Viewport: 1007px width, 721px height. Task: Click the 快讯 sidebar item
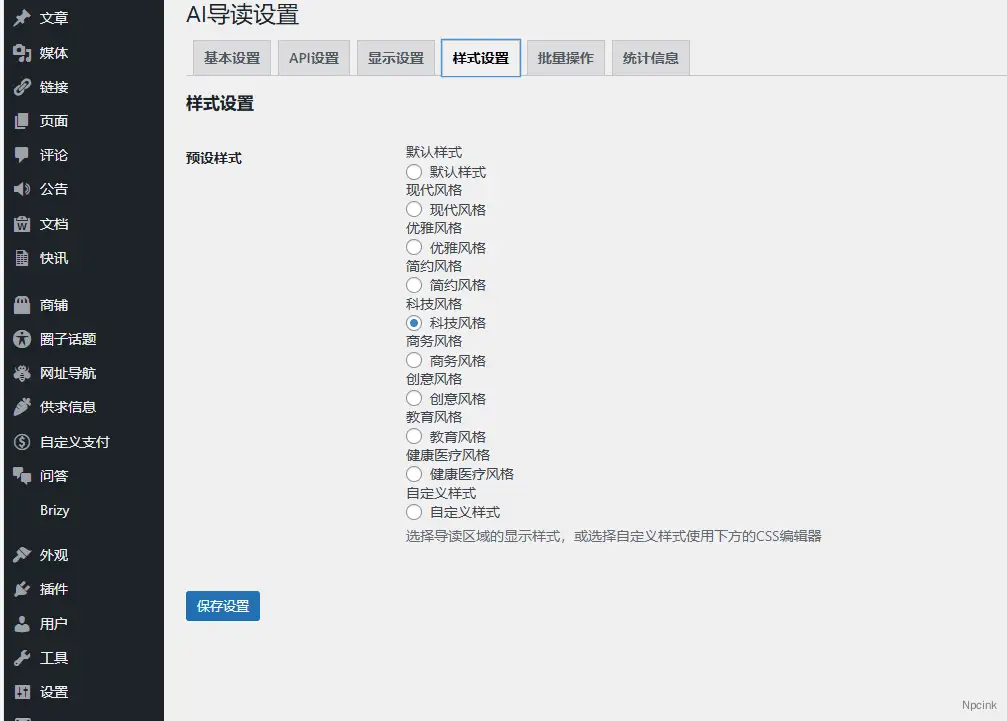coord(52,258)
